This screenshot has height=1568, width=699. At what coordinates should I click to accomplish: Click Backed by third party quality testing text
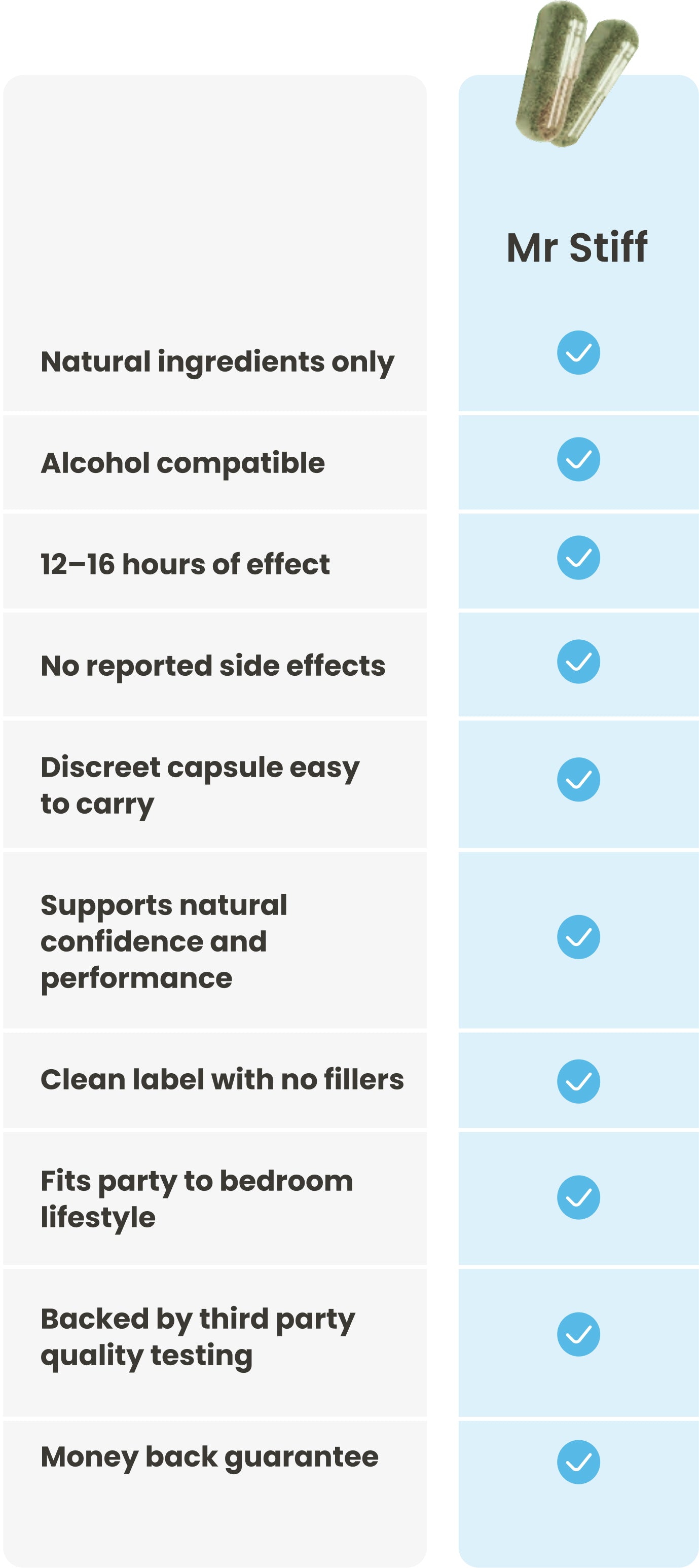198,1337
